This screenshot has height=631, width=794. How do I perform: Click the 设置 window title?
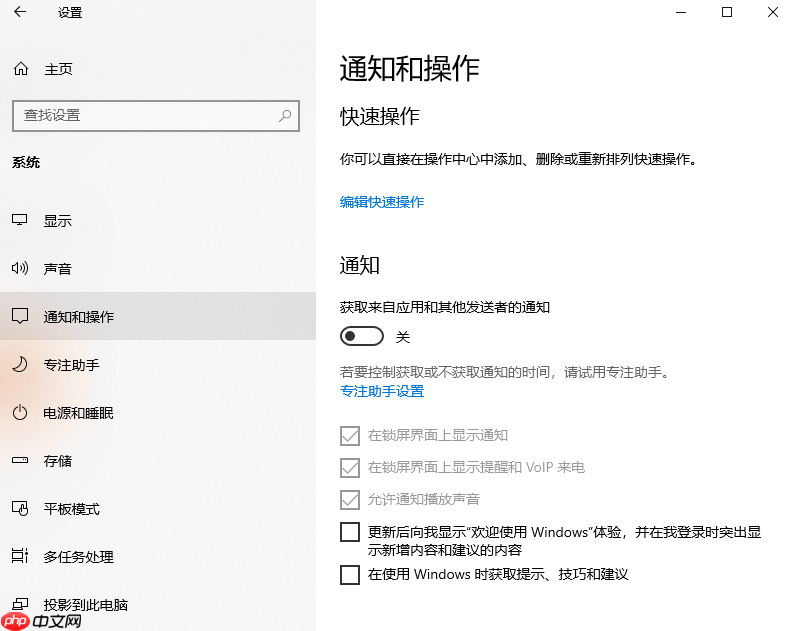70,12
